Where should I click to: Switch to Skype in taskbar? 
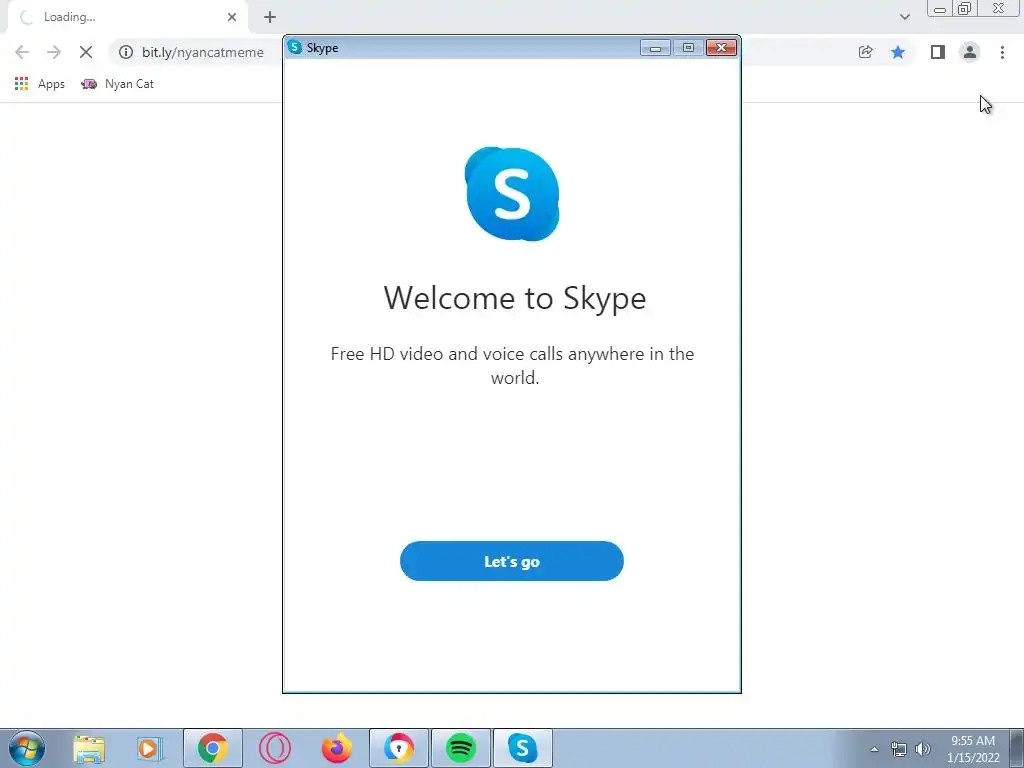[523, 748]
